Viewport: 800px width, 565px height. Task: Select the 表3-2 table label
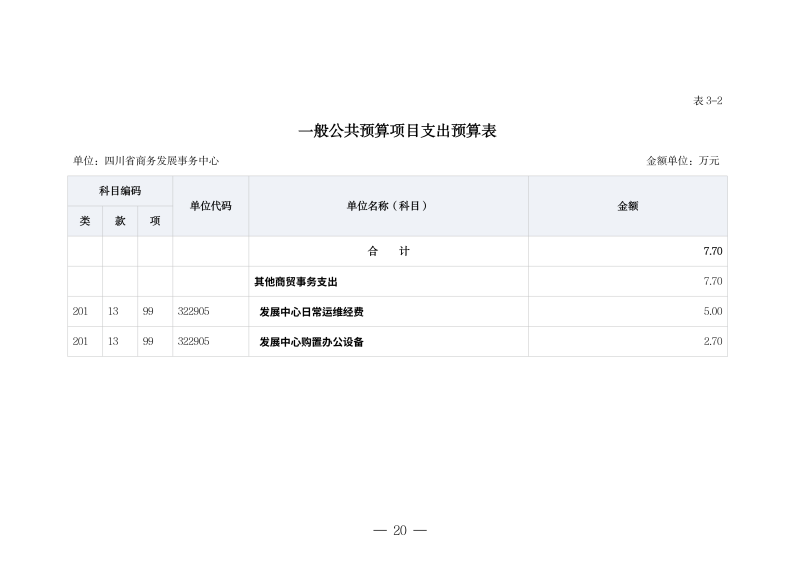pos(706,101)
